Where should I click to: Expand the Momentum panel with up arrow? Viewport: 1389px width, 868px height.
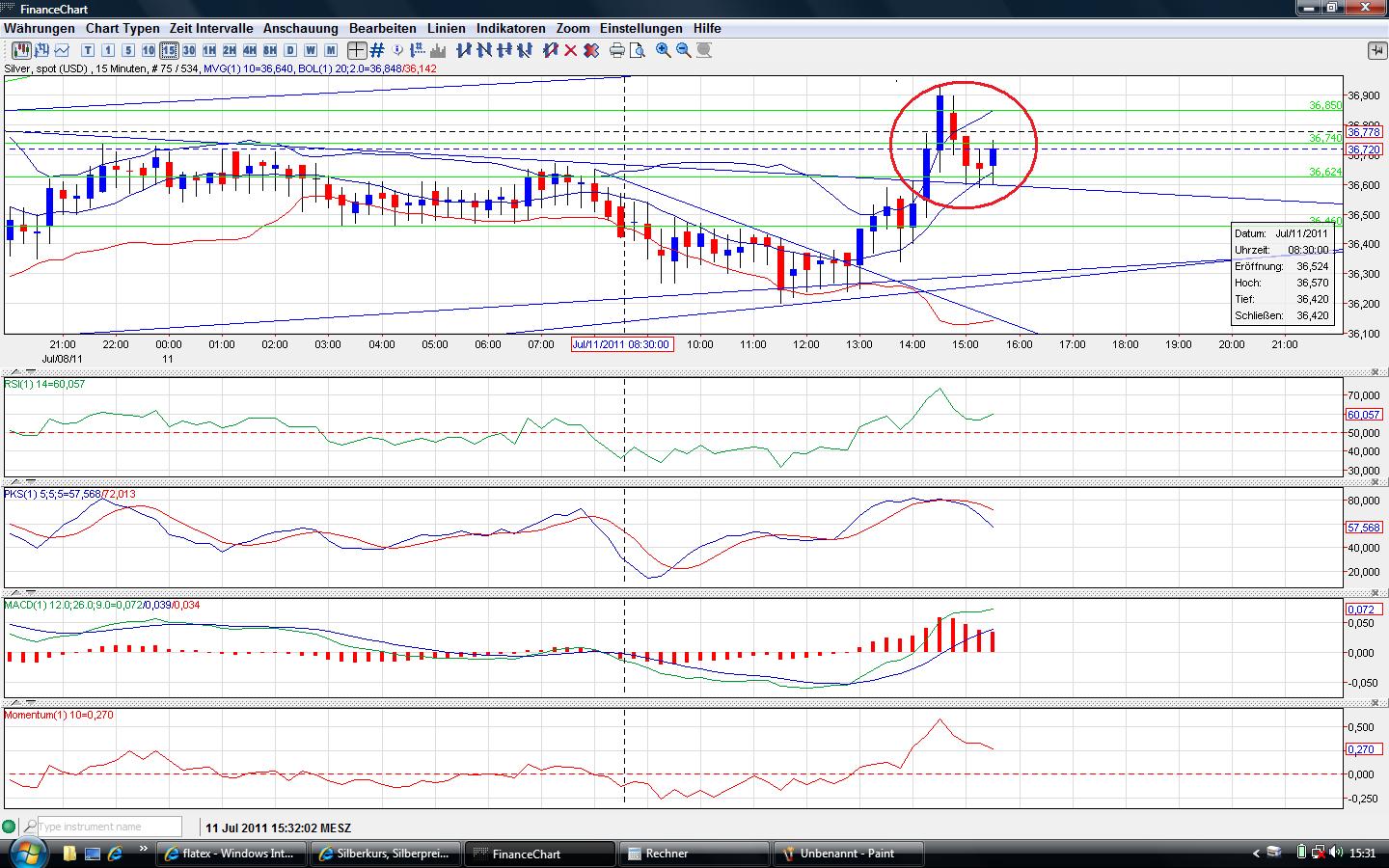(x=16, y=701)
